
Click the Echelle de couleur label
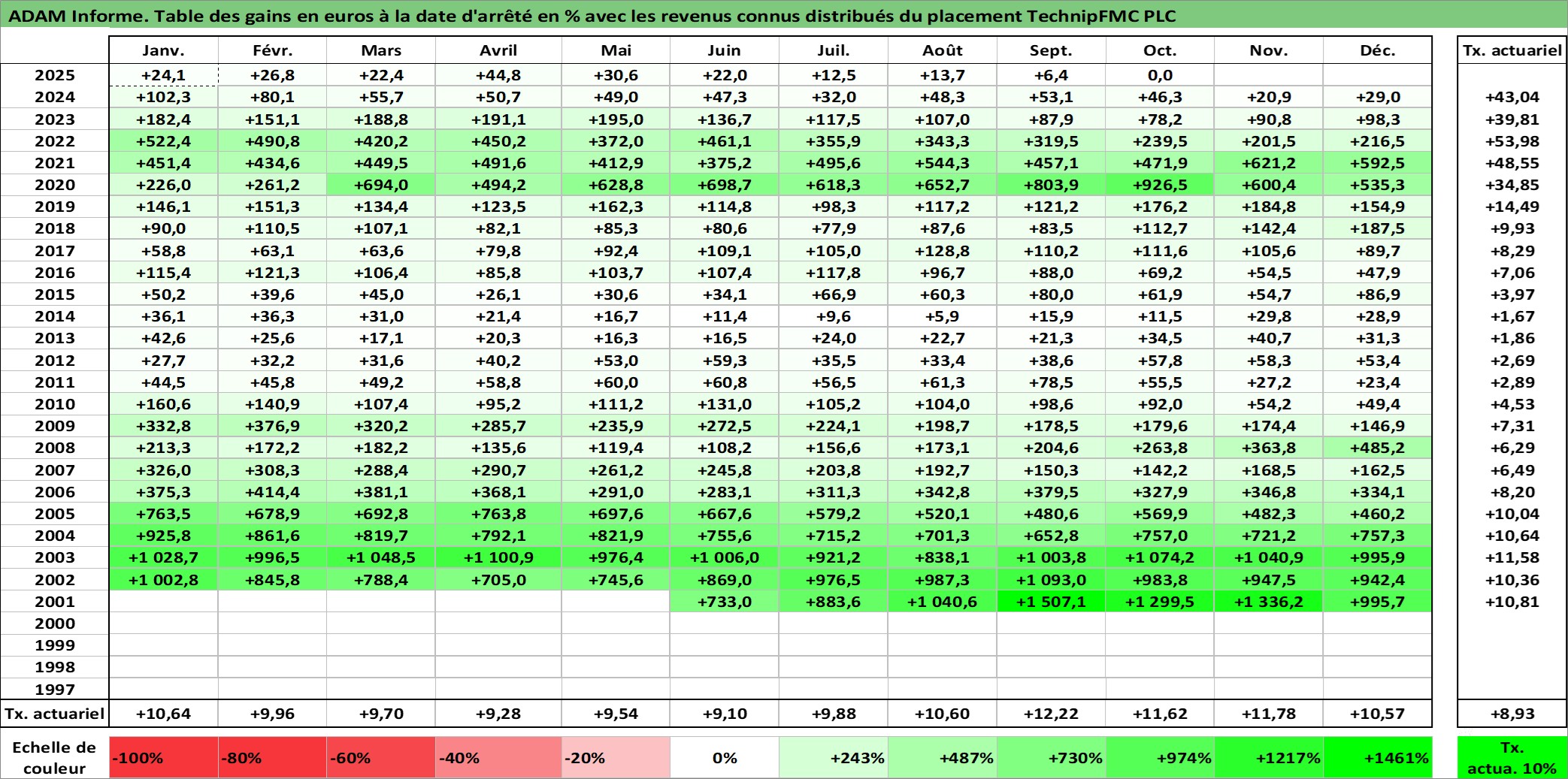click(54, 757)
